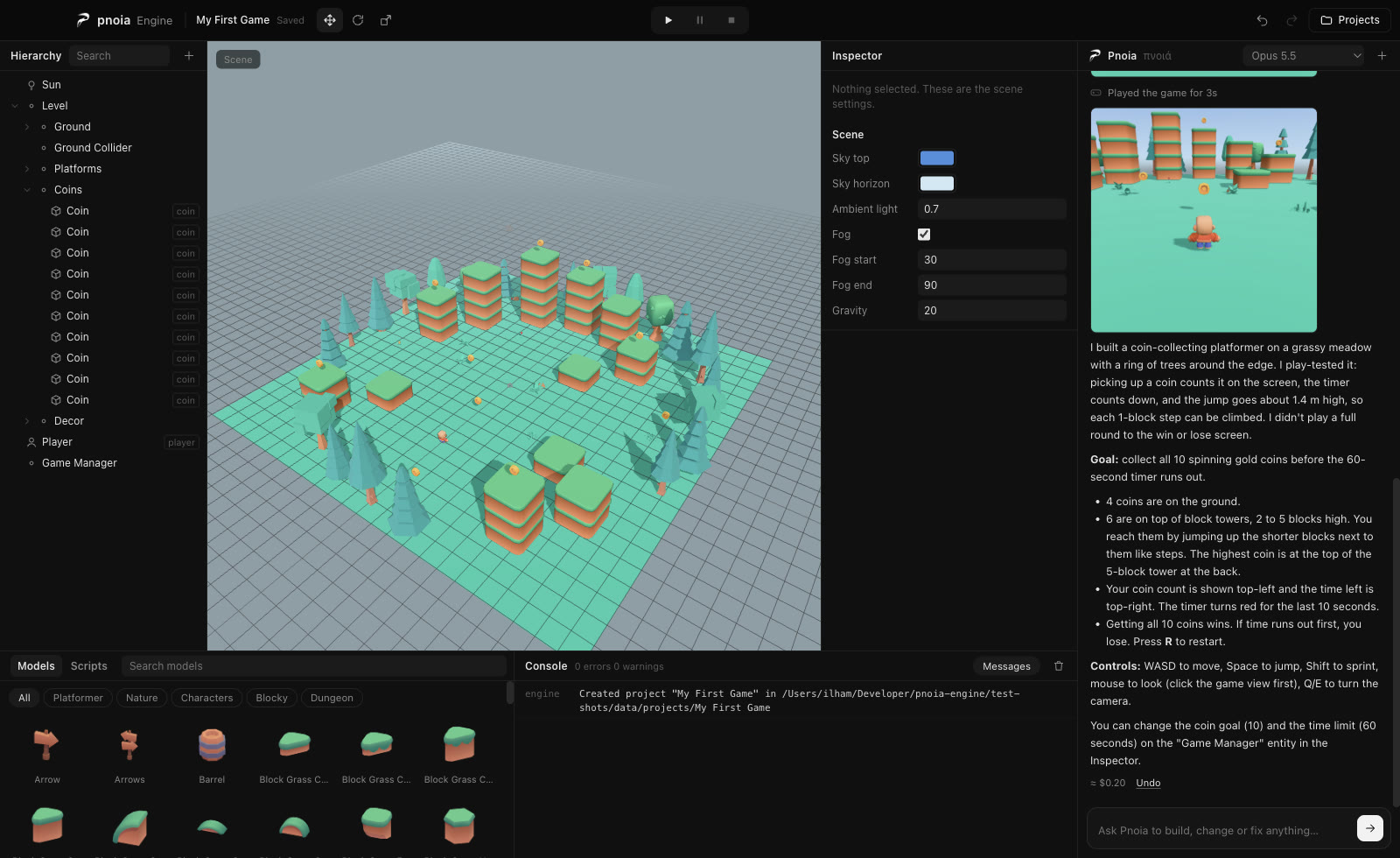1400x858 pixels.
Task: Collapse the Level tree node
Action: pyautogui.click(x=15, y=106)
